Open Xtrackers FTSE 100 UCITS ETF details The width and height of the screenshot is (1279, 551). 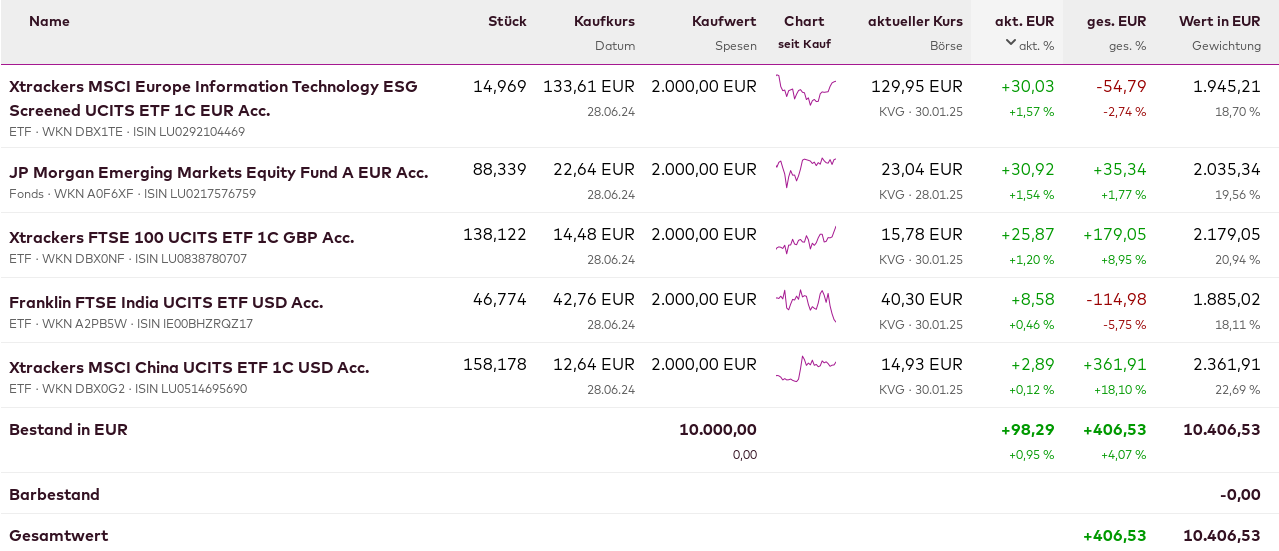tap(181, 237)
